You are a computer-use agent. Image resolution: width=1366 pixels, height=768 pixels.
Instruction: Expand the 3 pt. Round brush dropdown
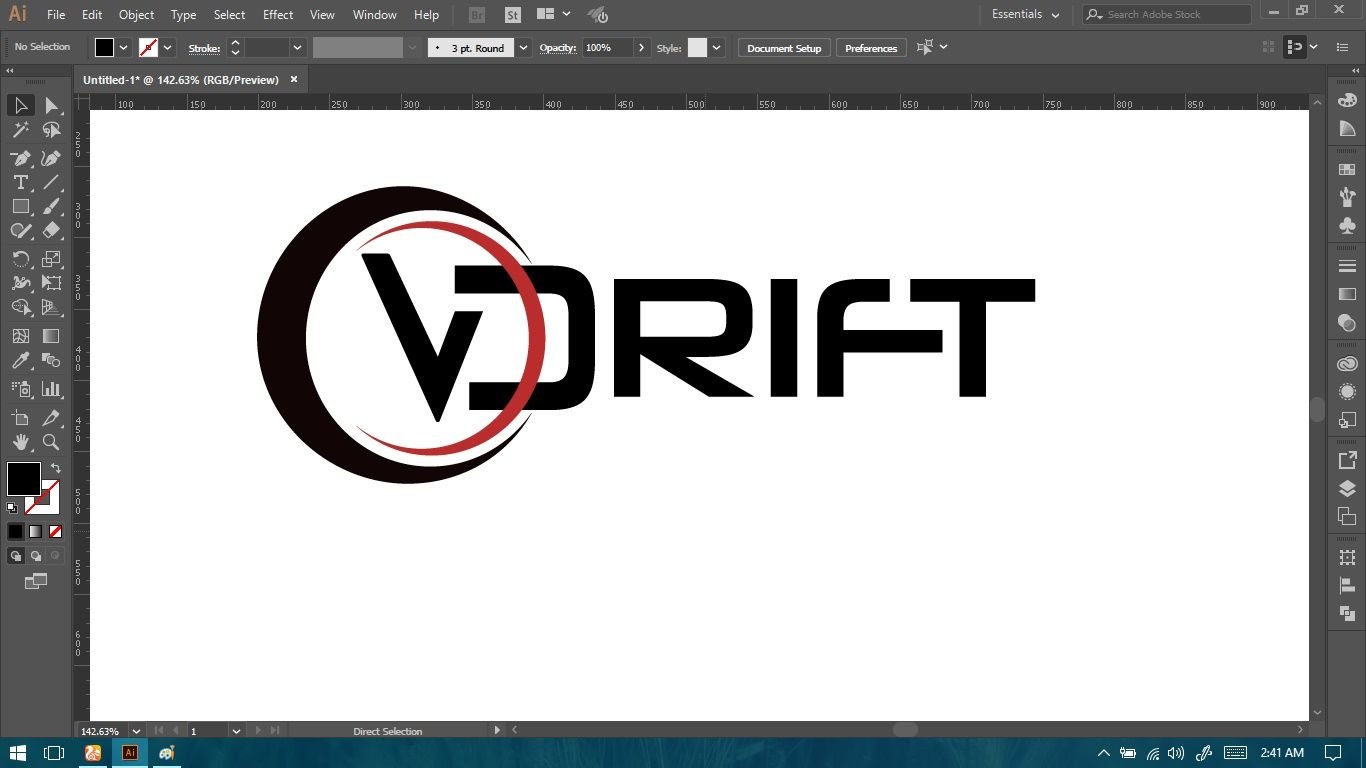(x=523, y=48)
